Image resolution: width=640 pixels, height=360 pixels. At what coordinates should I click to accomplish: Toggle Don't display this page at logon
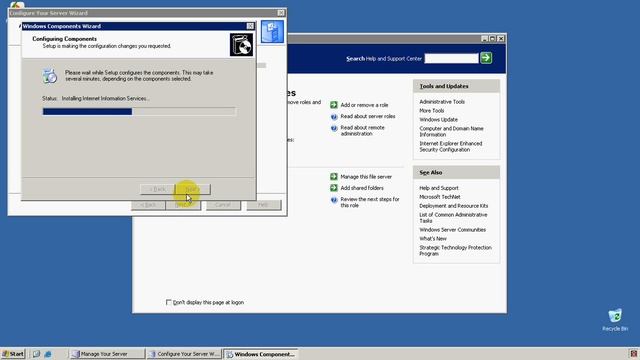[x=169, y=302]
